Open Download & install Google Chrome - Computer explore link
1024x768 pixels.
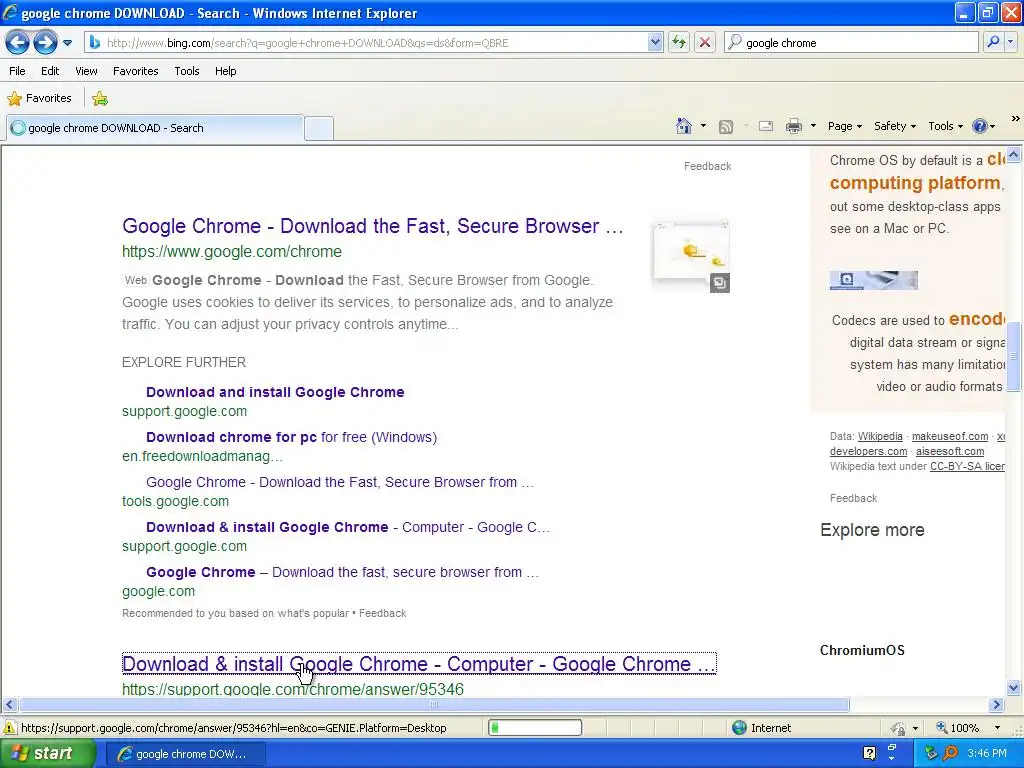347,527
